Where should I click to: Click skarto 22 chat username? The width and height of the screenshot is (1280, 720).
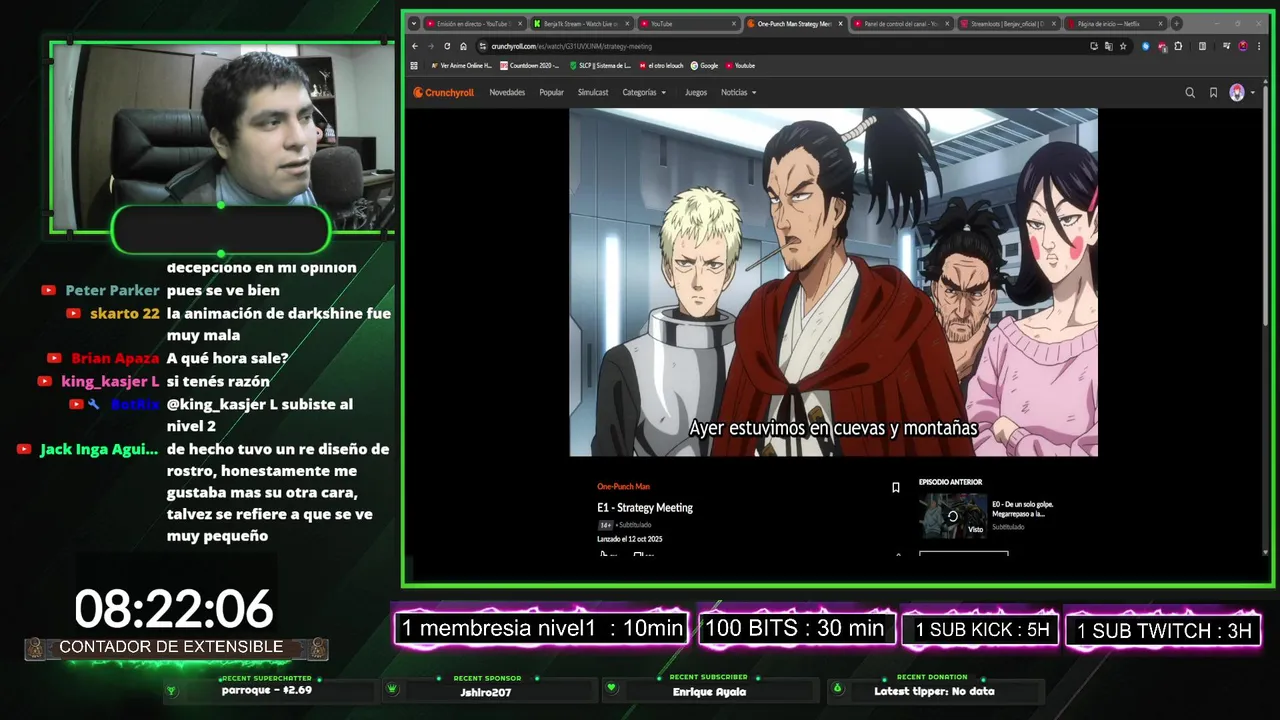(x=125, y=313)
